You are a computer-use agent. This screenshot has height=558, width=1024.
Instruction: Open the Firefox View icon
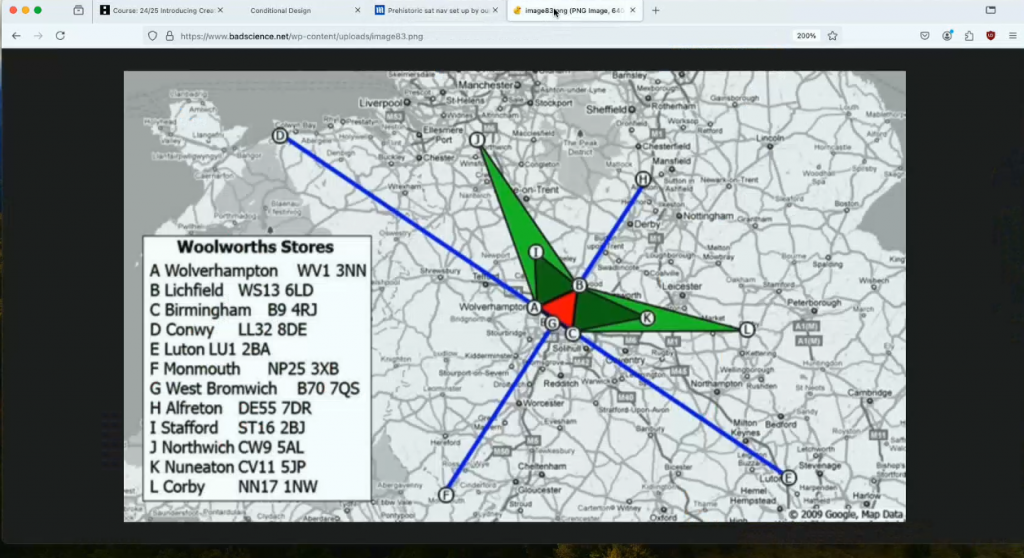tap(79, 10)
